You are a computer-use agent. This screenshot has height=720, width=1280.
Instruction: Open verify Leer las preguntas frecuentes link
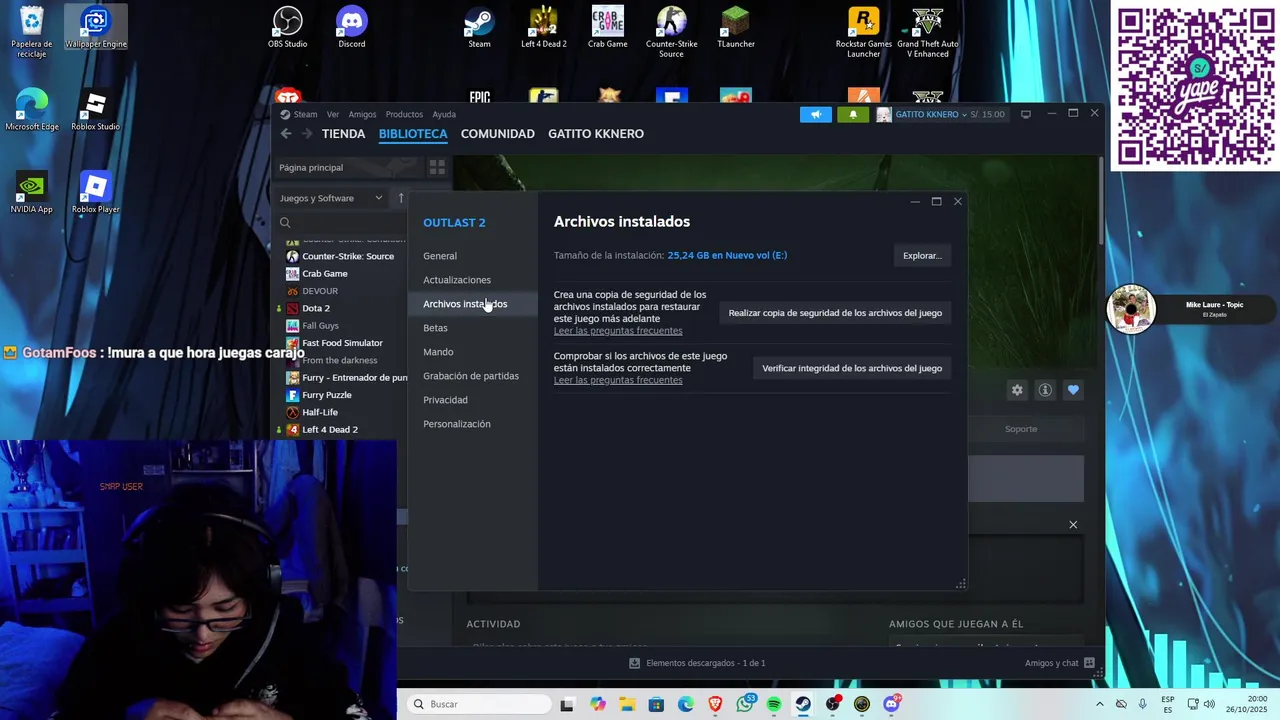click(618, 380)
